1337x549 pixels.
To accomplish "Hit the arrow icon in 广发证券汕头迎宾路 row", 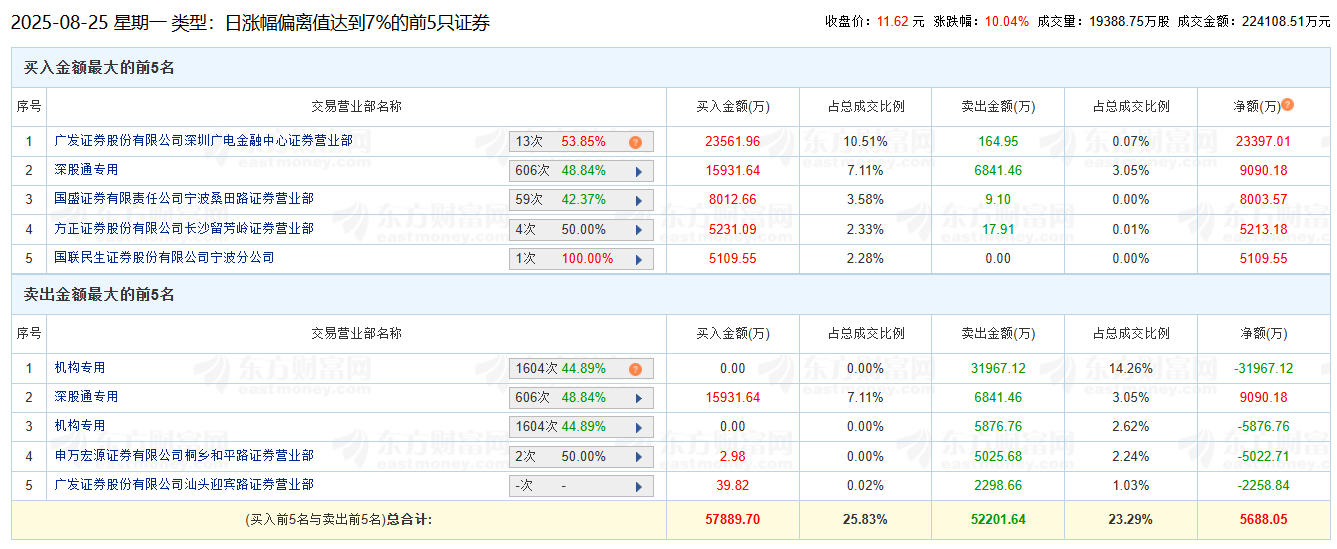I will [639, 486].
